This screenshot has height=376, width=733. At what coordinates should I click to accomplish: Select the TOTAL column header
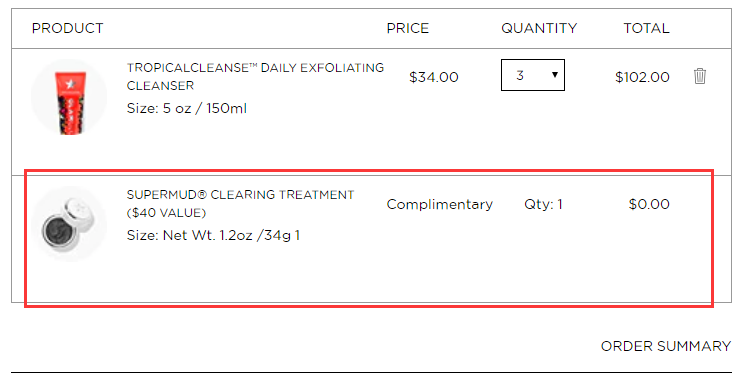(647, 28)
